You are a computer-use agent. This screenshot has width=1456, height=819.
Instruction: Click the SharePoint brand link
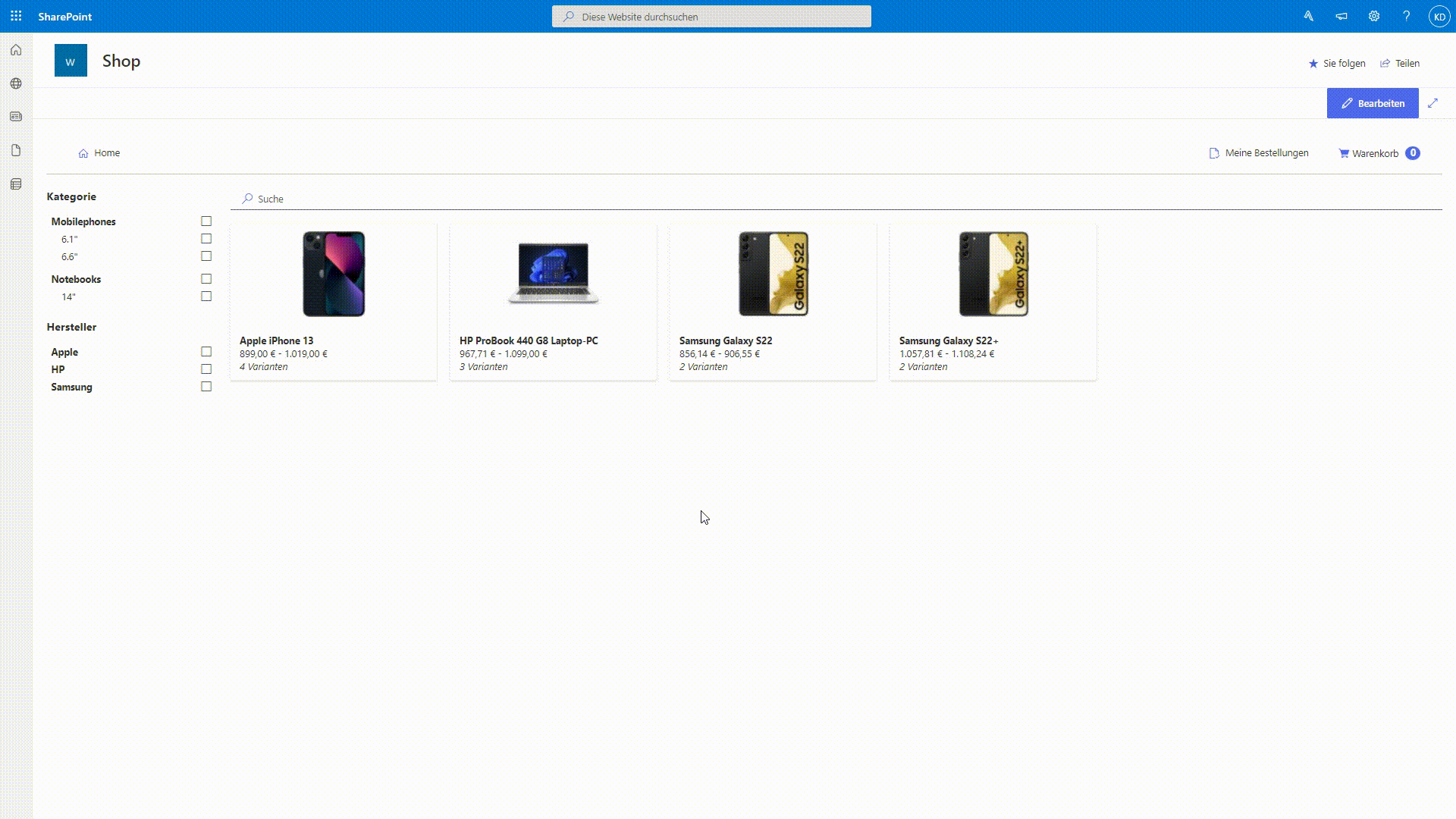65,16
